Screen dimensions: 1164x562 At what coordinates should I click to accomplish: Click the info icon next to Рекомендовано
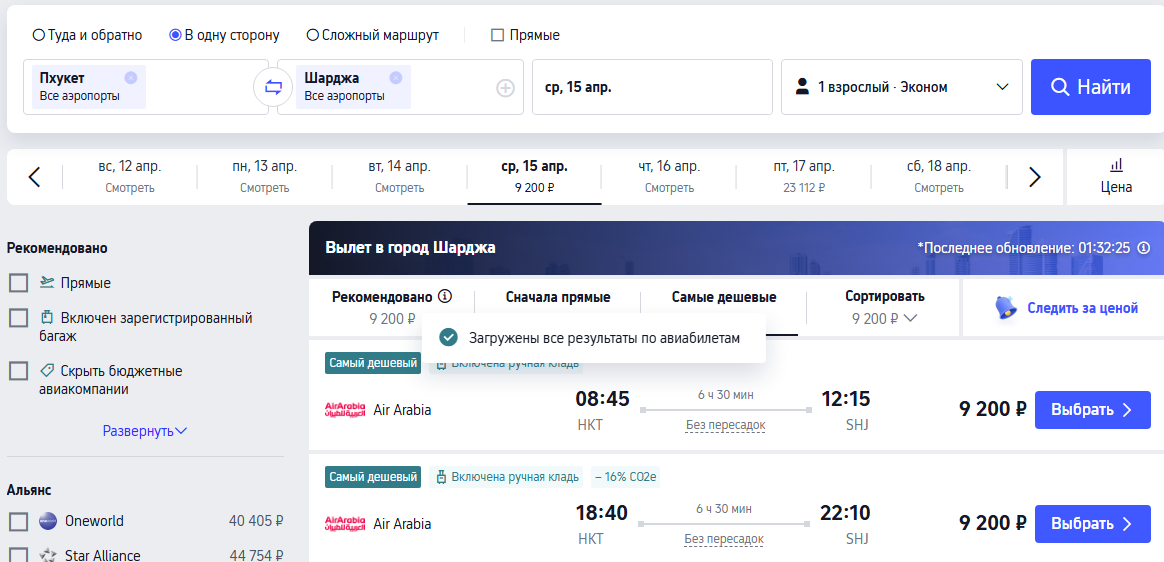click(445, 297)
